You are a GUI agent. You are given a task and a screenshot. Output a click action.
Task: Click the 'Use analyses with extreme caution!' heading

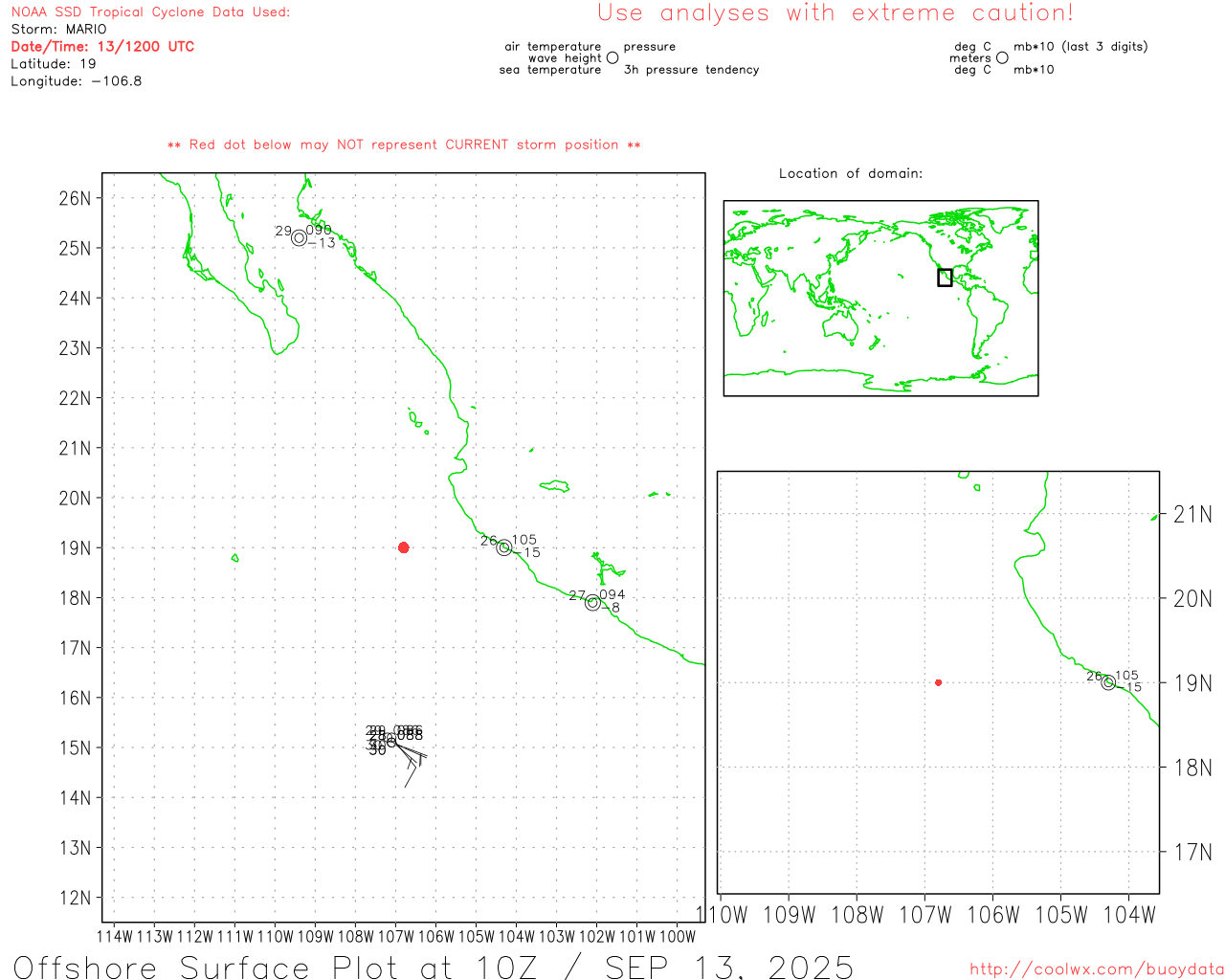point(835,13)
